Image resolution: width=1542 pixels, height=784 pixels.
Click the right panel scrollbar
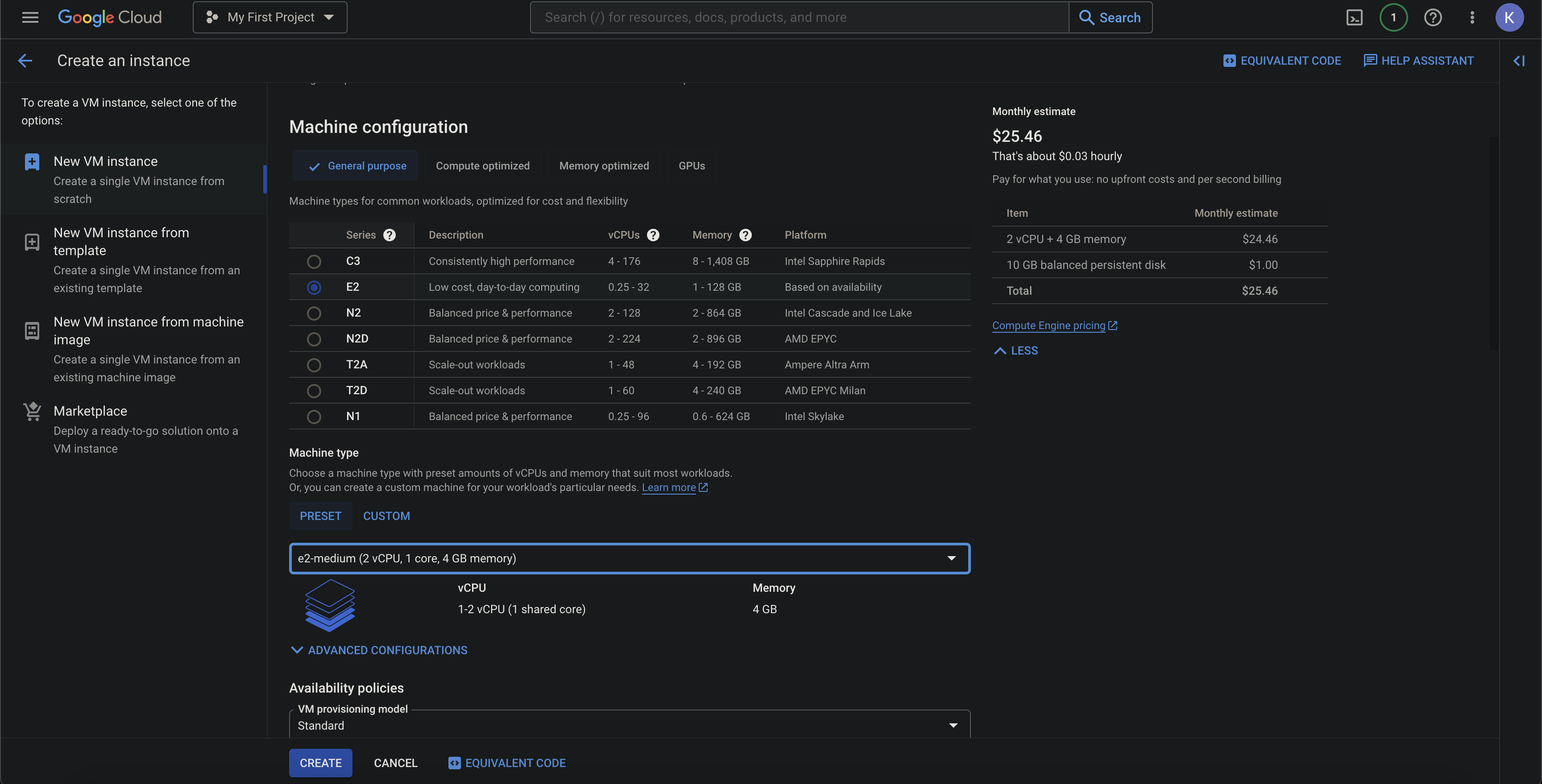click(x=1493, y=243)
